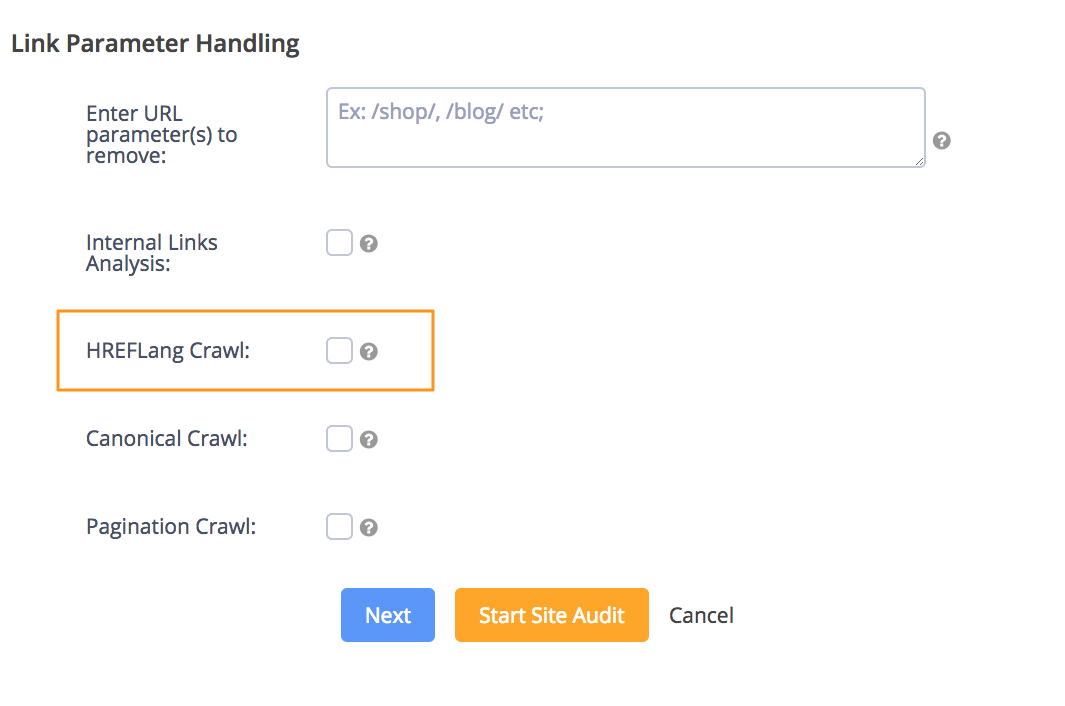
Task: Click the Cancel link
Action: point(701,616)
